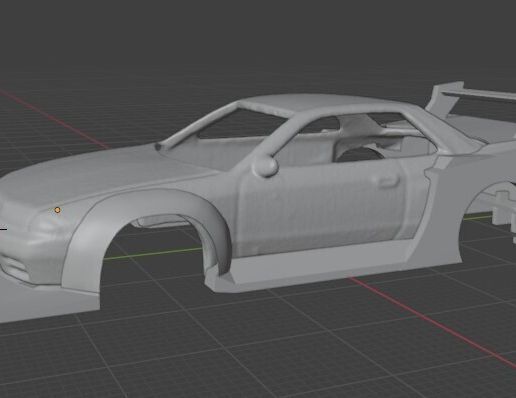Click the orange origin dot on the fender
Viewport: 516px width, 398px height.
(57, 210)
